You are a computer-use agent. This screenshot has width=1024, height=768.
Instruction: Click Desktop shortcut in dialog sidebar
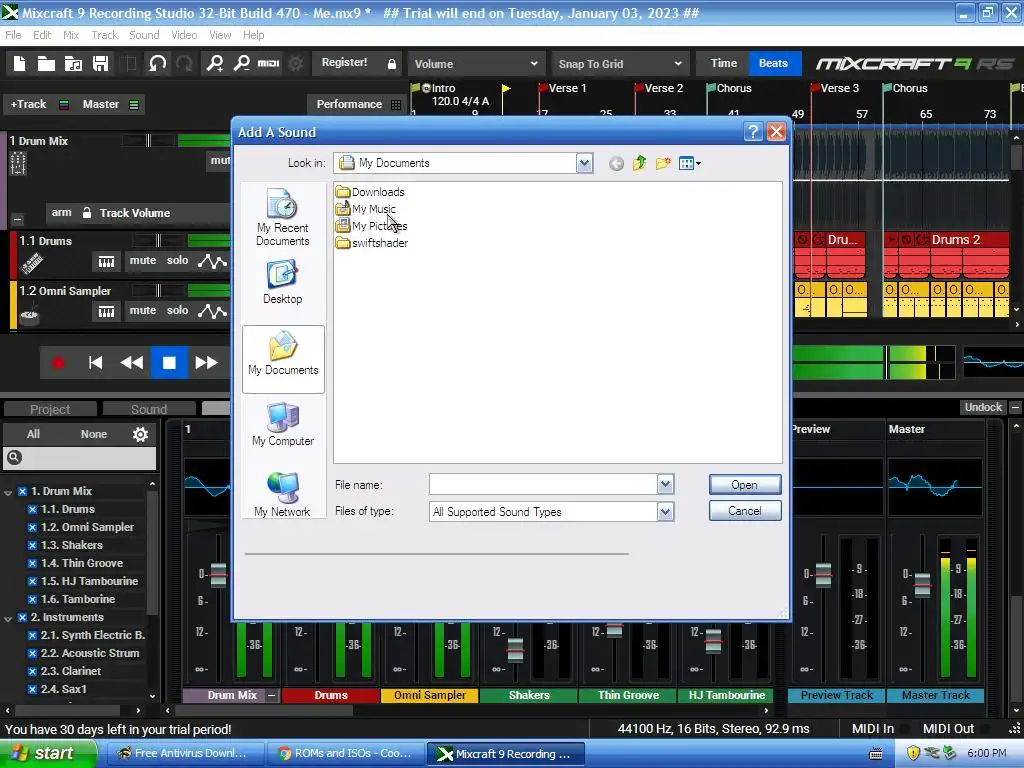(283, 282)
